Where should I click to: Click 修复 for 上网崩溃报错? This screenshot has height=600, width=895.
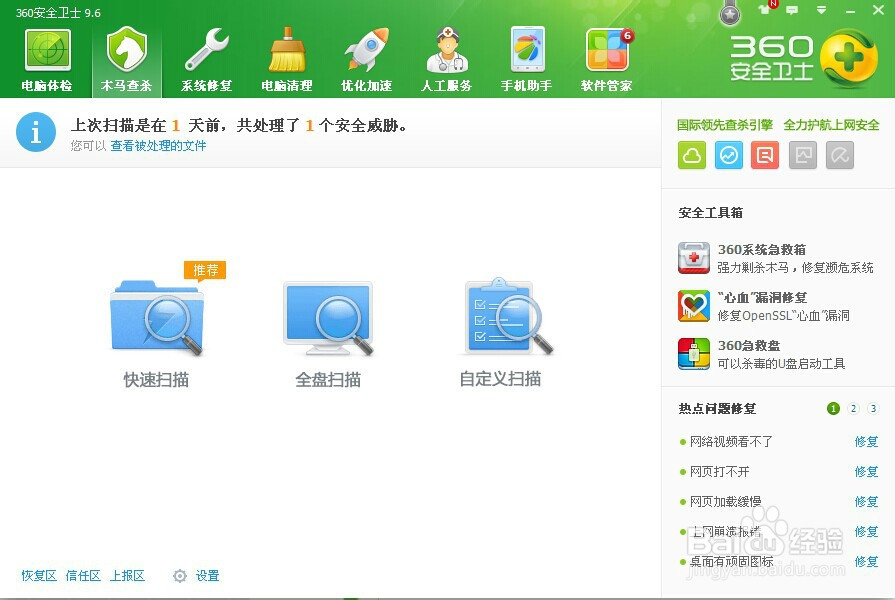866,531
